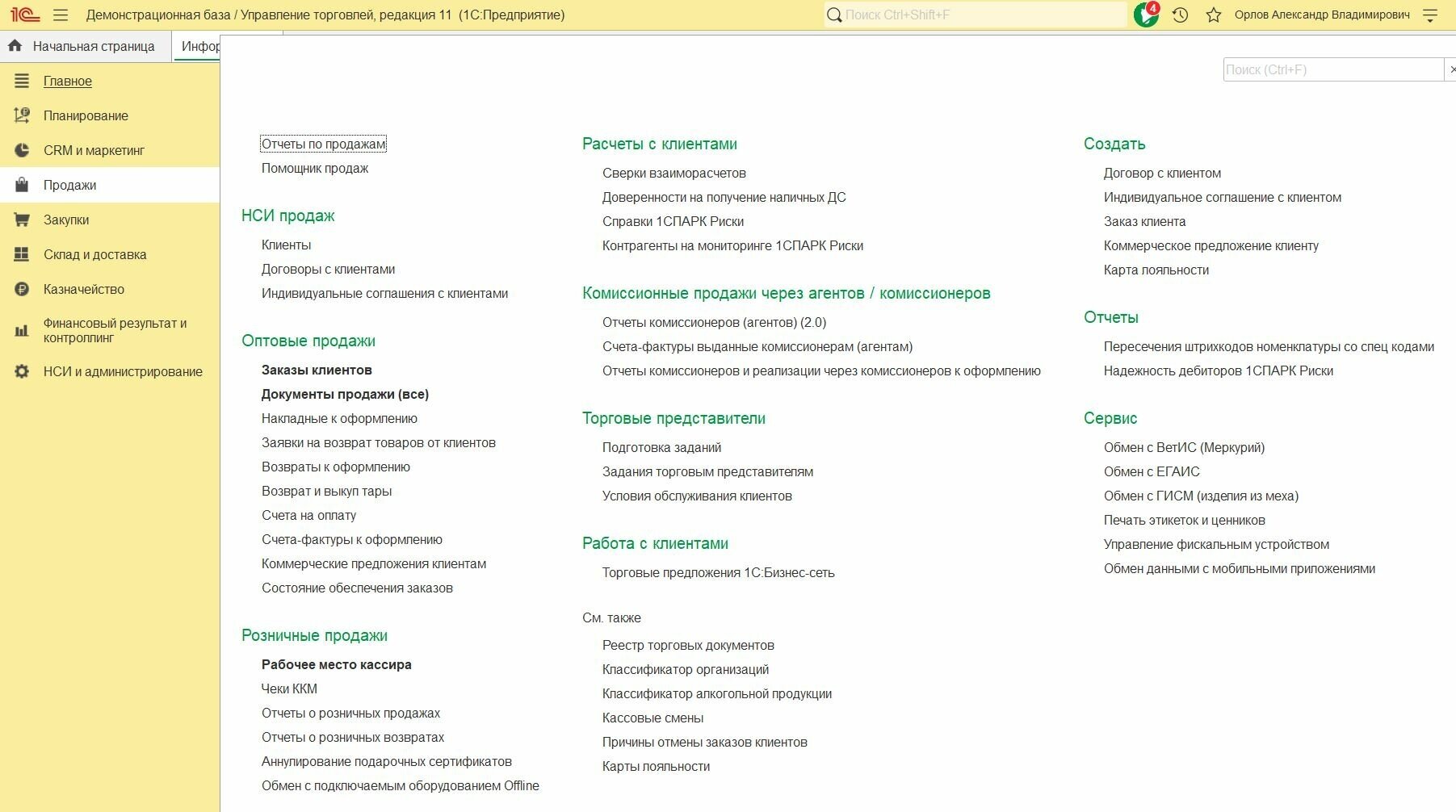
Task: Click the Склад и доставка grid icon
Action: [x=22, y=254]
